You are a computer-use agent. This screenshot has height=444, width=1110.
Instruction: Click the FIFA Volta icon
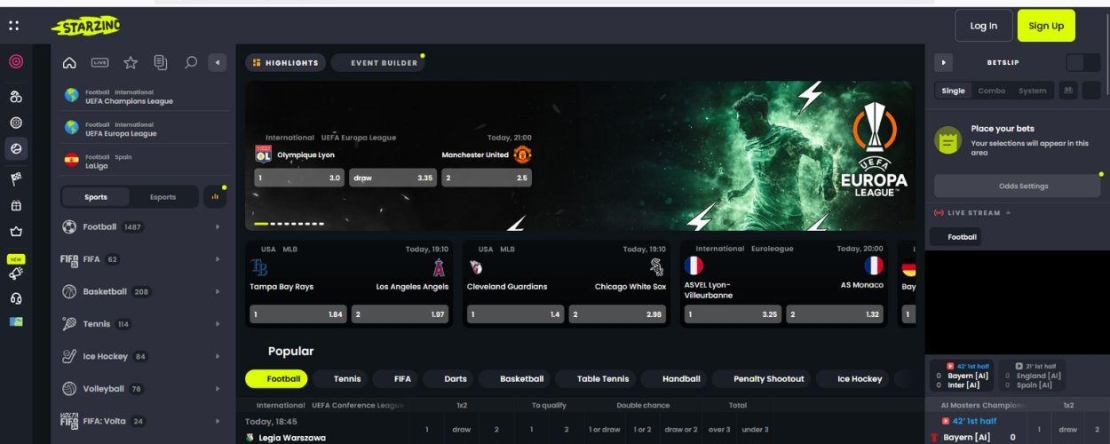tap(69, 421)
